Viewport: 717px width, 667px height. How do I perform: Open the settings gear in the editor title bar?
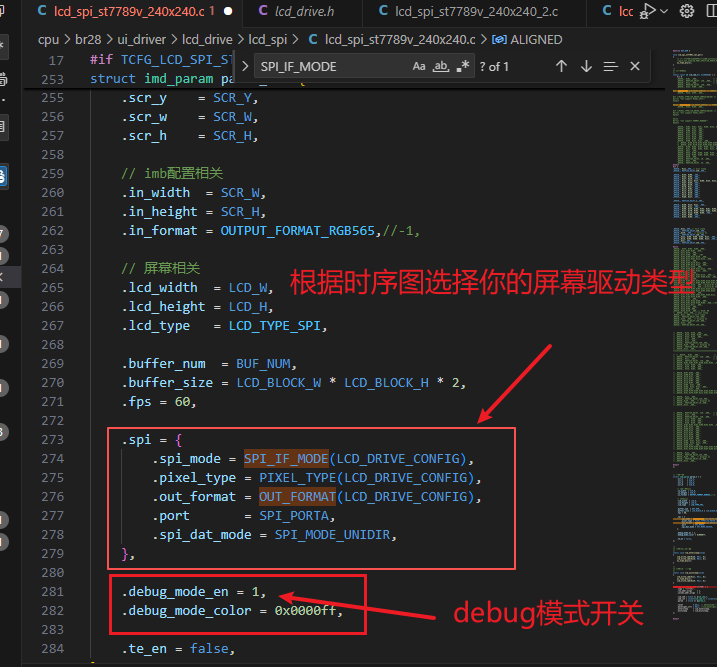686,11
